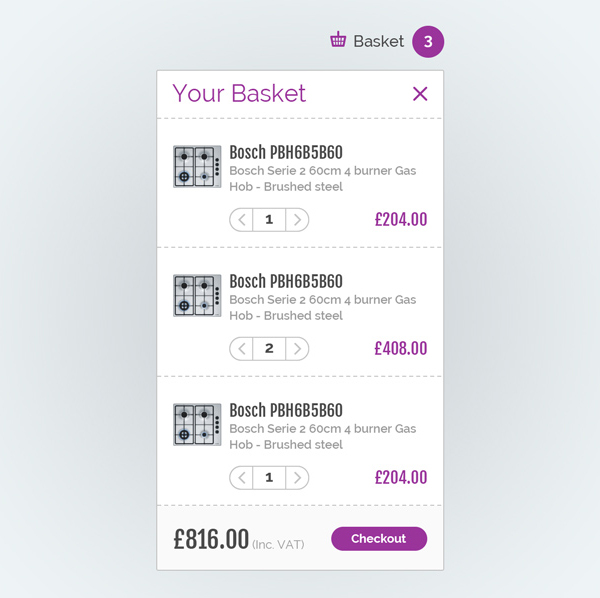Click the third hob product thumbnail

[x=197, y=425]
